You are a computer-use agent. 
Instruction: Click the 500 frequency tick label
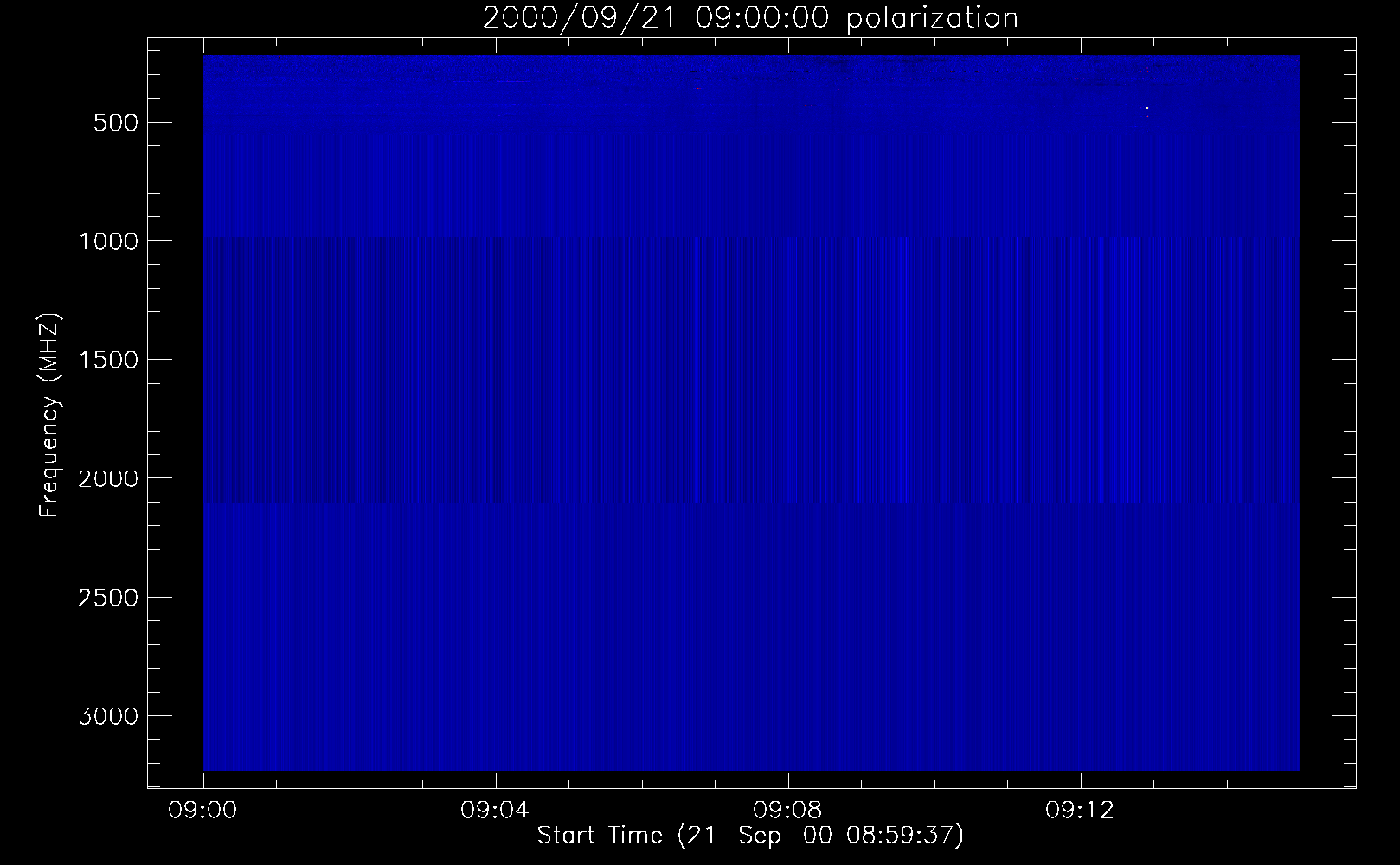(x=116, y=123)
